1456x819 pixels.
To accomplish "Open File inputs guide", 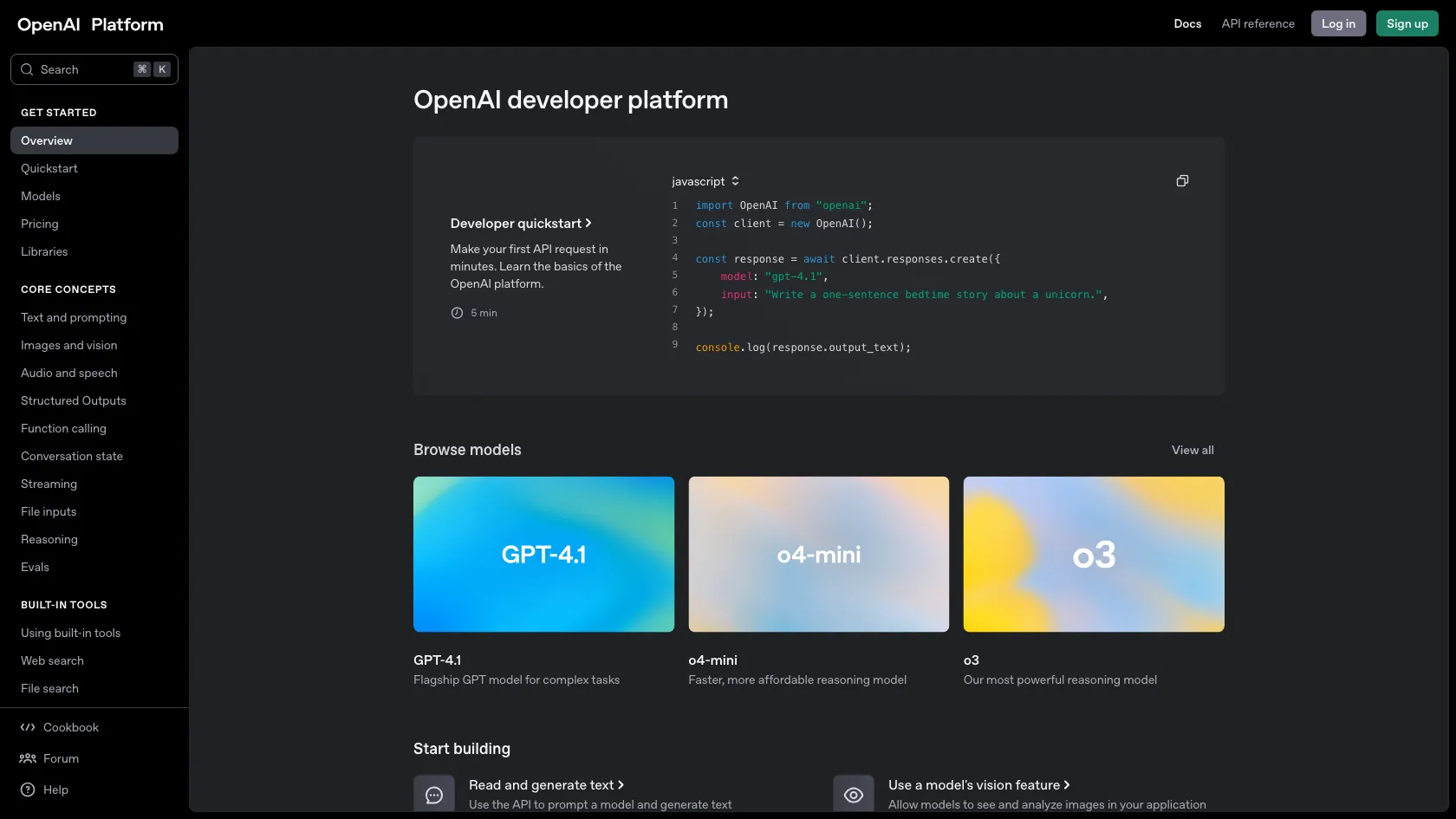I will (x=94, y=511).
